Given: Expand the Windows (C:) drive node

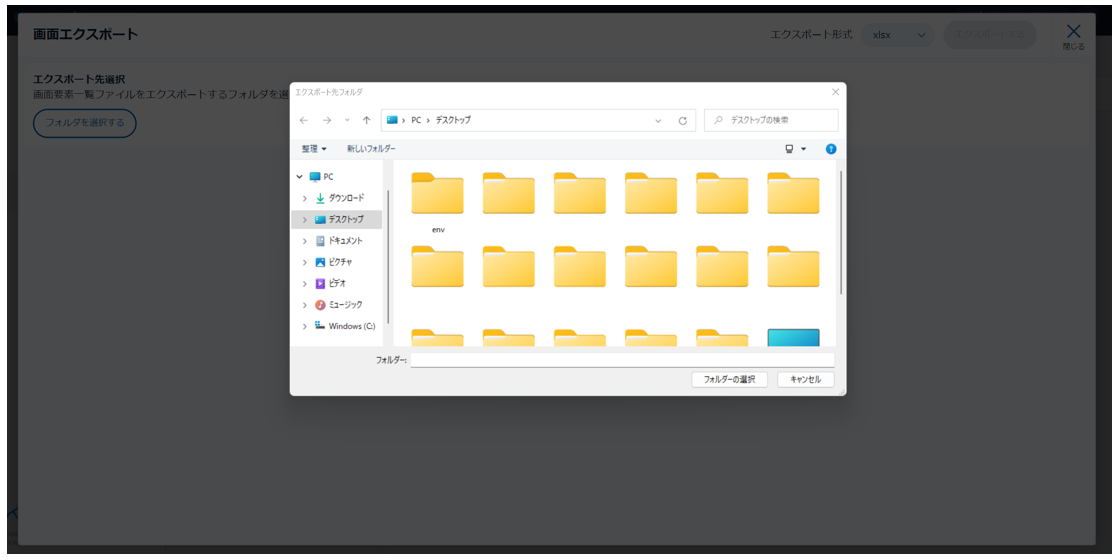Looking at the screenshot, I should pyautogui.click(x=305, y=327).
